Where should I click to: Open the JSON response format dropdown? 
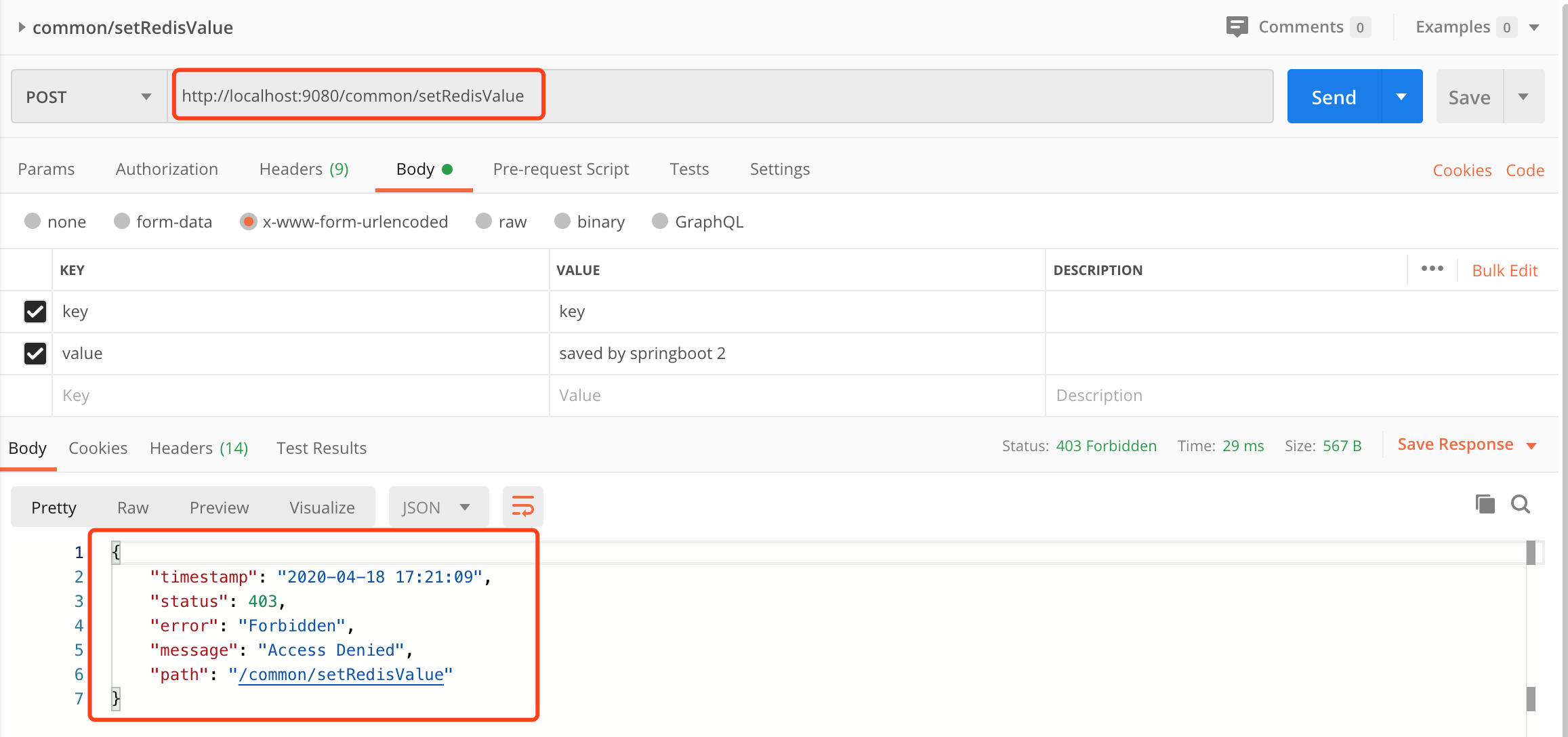[438, 507]
